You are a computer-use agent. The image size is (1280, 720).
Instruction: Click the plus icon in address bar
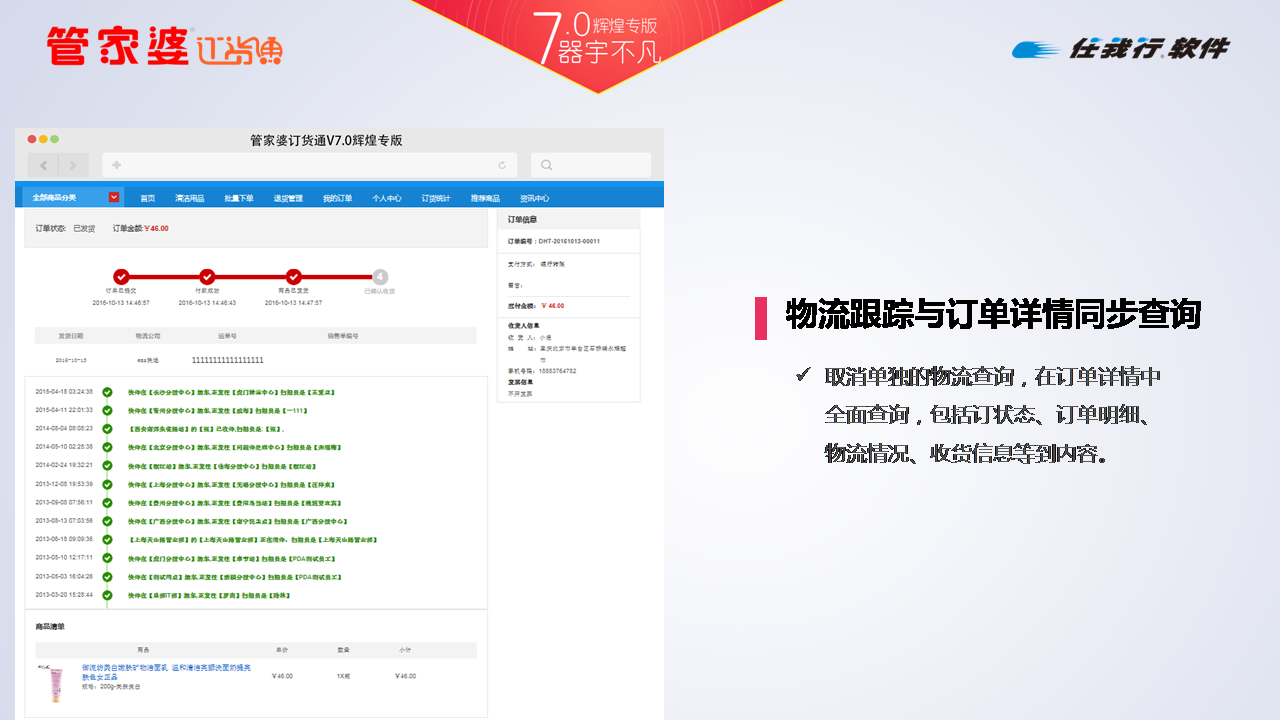[x=117, y=165]
